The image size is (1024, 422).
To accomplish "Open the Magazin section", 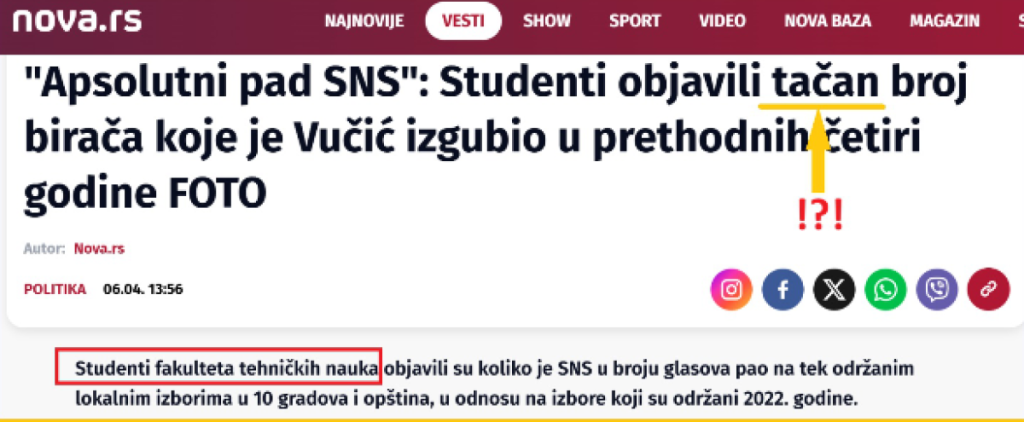I will [945, 21].
